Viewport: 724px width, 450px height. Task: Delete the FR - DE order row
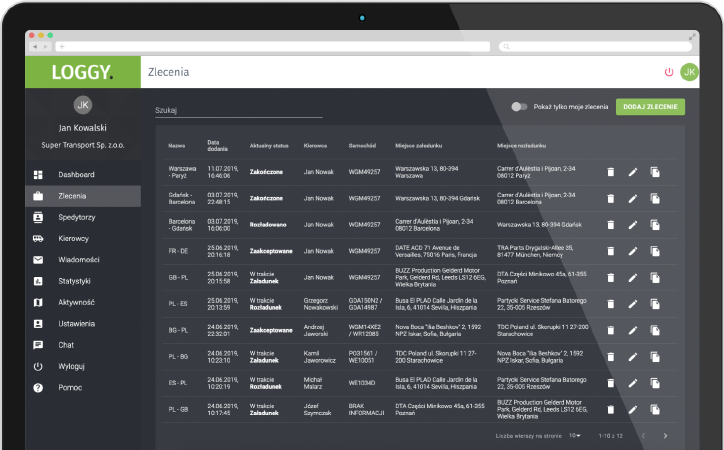point(611,251)
